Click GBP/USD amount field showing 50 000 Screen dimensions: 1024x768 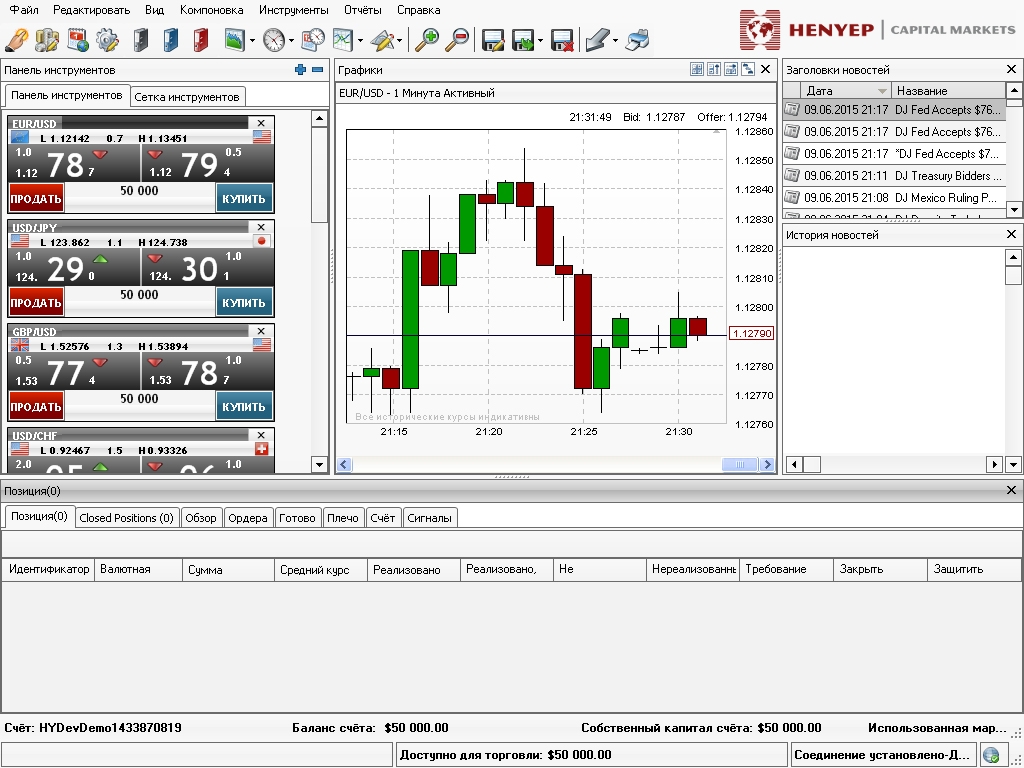[139, 399]
